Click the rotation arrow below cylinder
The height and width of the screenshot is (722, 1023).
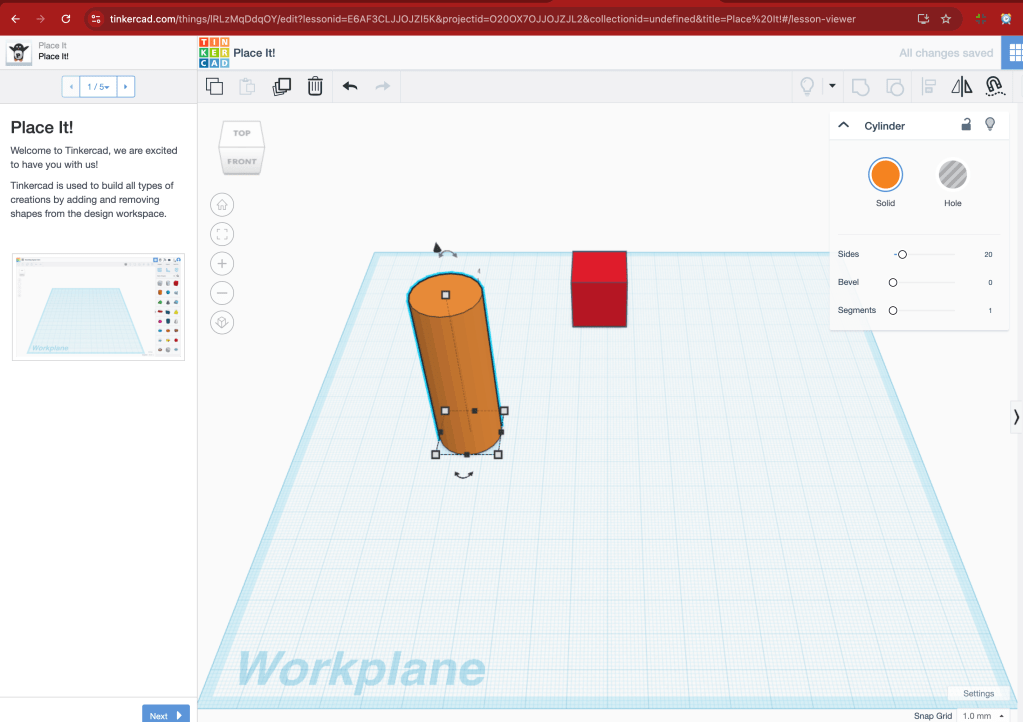(464, 475)
